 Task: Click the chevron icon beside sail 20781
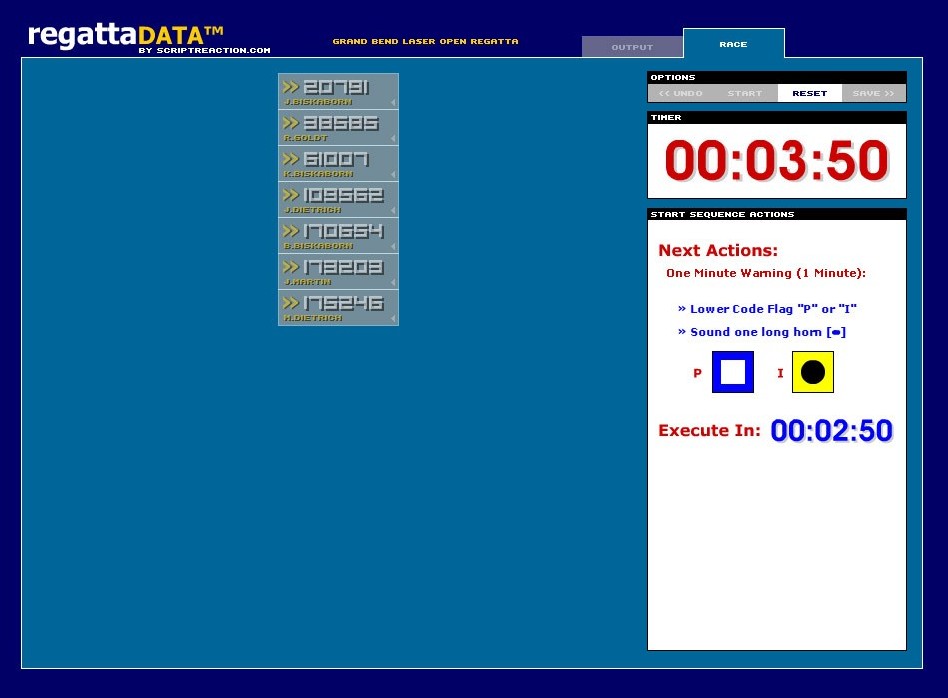point(291,87)
